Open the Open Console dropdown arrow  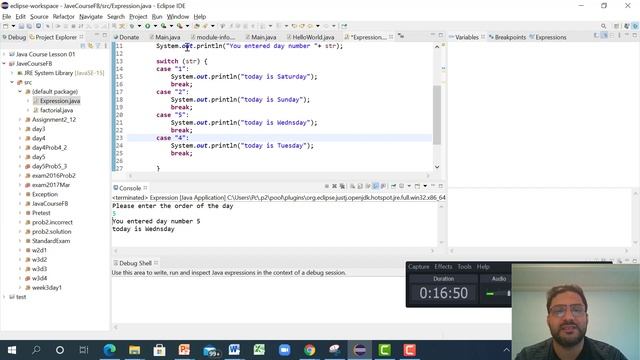[x=425, y=186]
